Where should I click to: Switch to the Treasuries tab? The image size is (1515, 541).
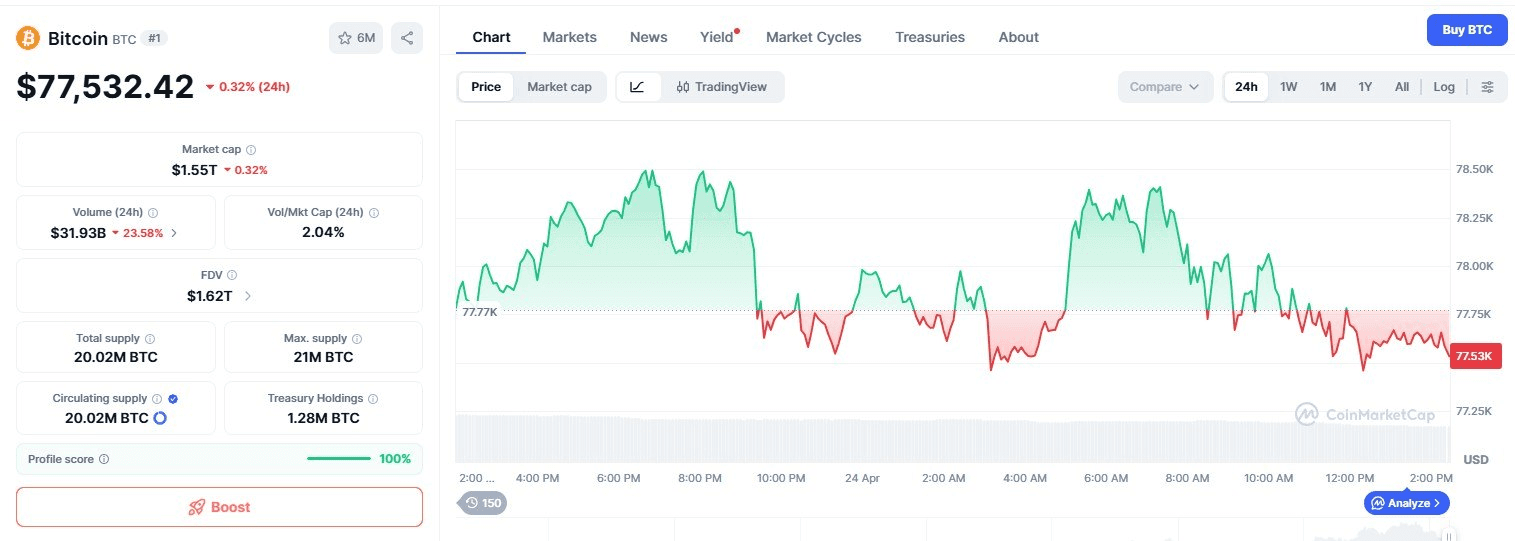click(929, 37)
